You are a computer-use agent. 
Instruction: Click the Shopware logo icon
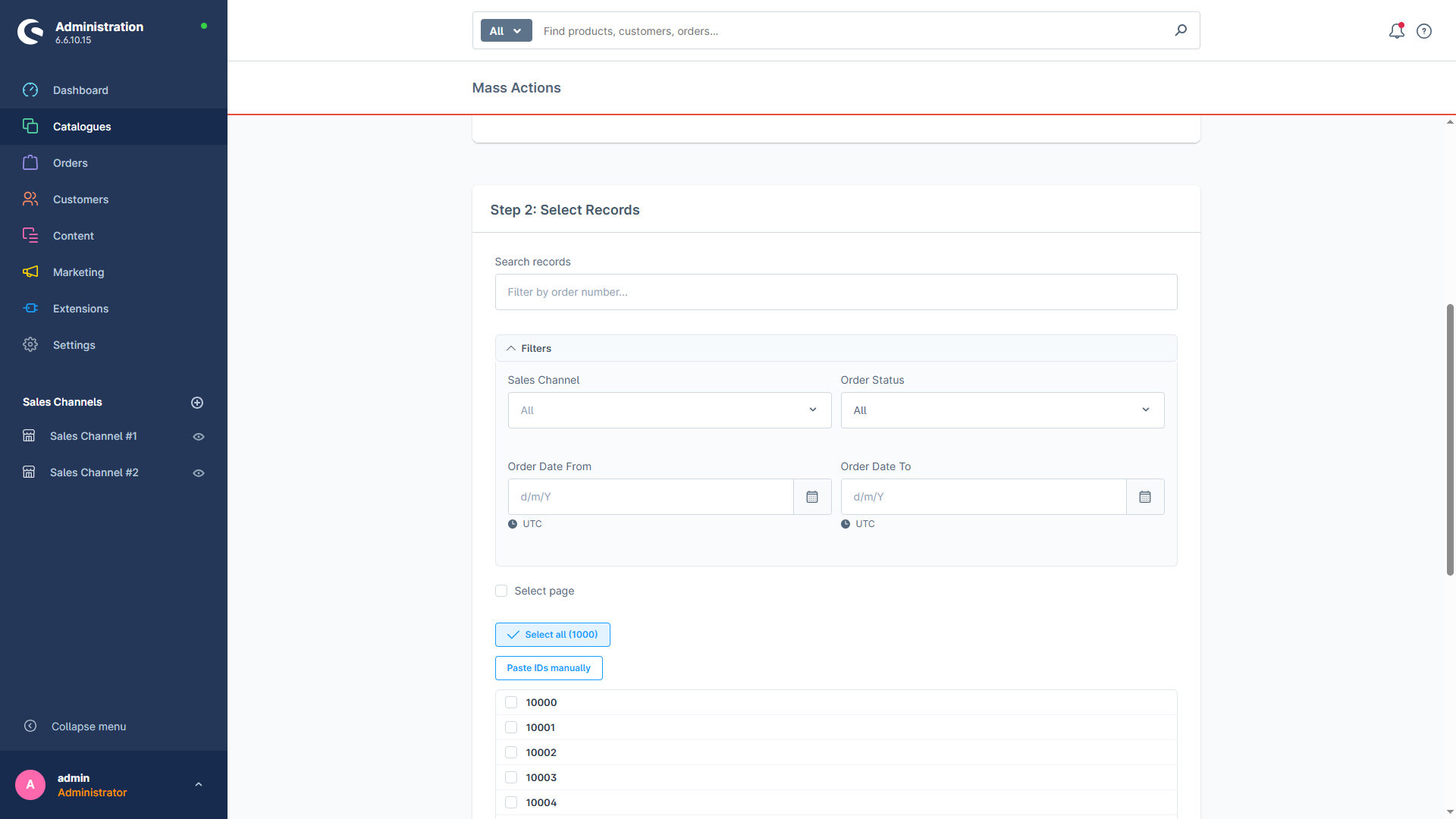pos(30,32)
